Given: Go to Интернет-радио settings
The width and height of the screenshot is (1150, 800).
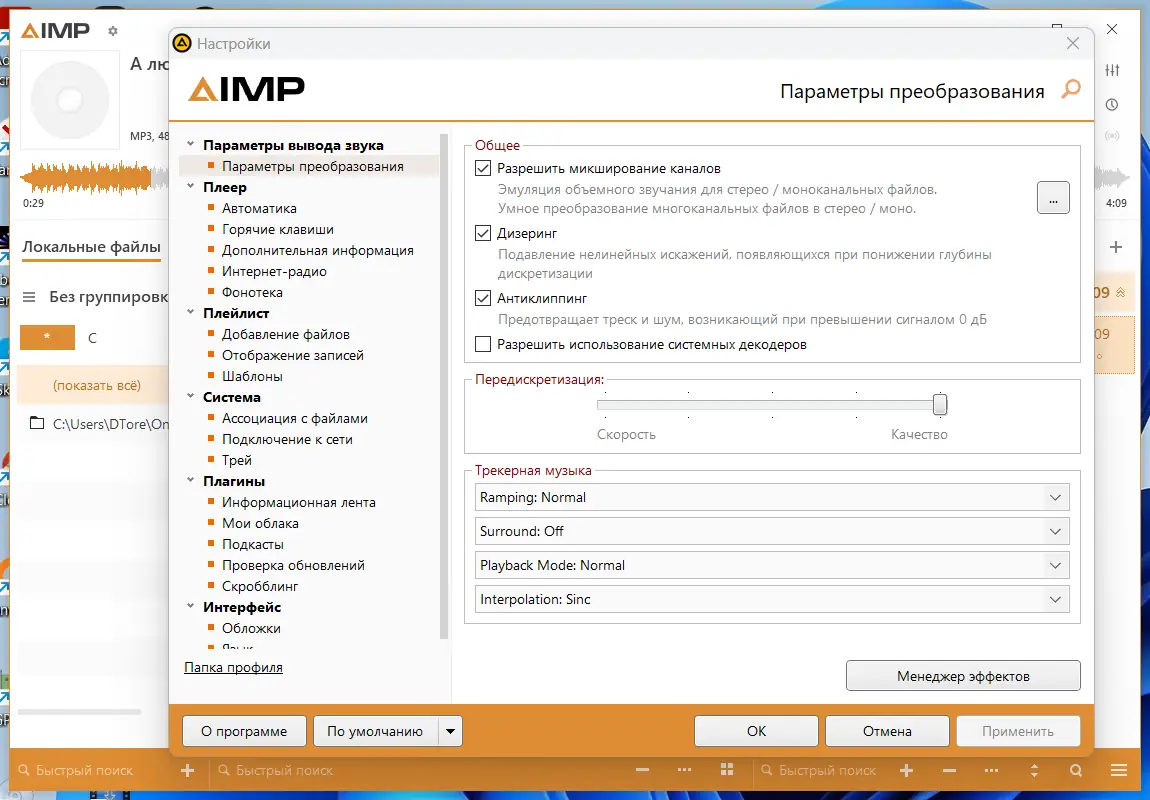Looking at the screenshot, I should tap(274, 271).
